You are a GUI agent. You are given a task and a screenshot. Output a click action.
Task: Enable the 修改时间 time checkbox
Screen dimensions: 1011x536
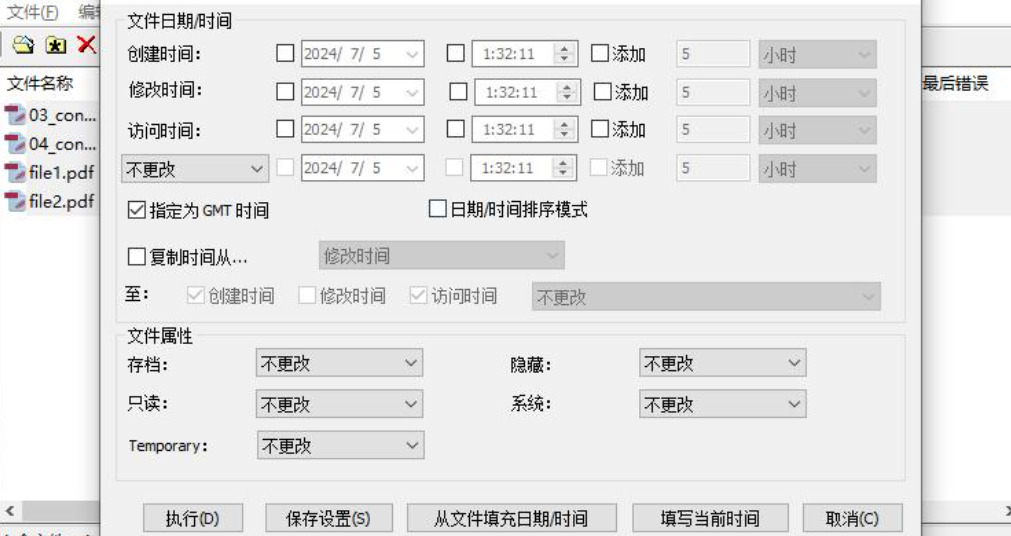pos(458,92)
